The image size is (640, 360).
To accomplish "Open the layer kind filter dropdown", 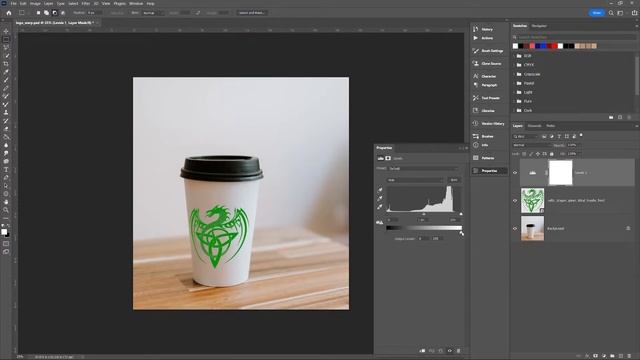I will (x=526, y=136).
